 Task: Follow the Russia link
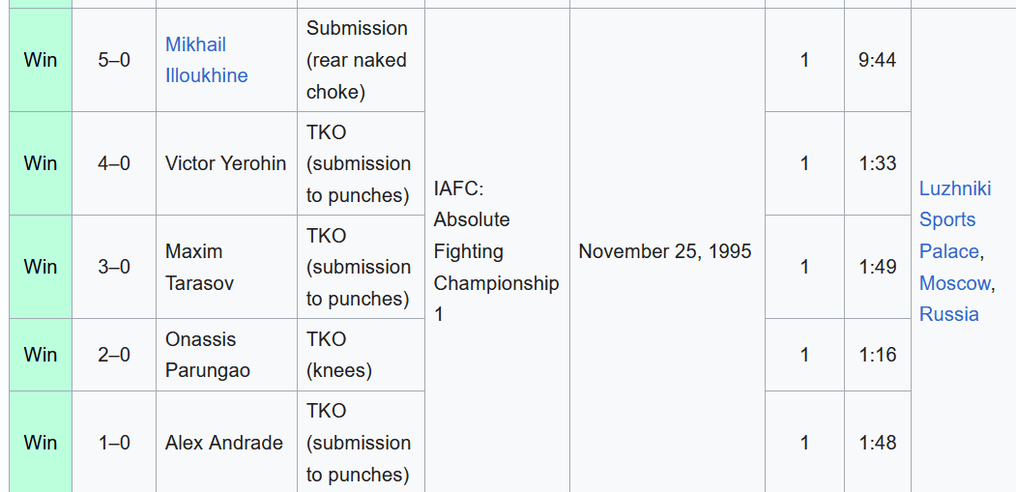(x=949, y=314)
